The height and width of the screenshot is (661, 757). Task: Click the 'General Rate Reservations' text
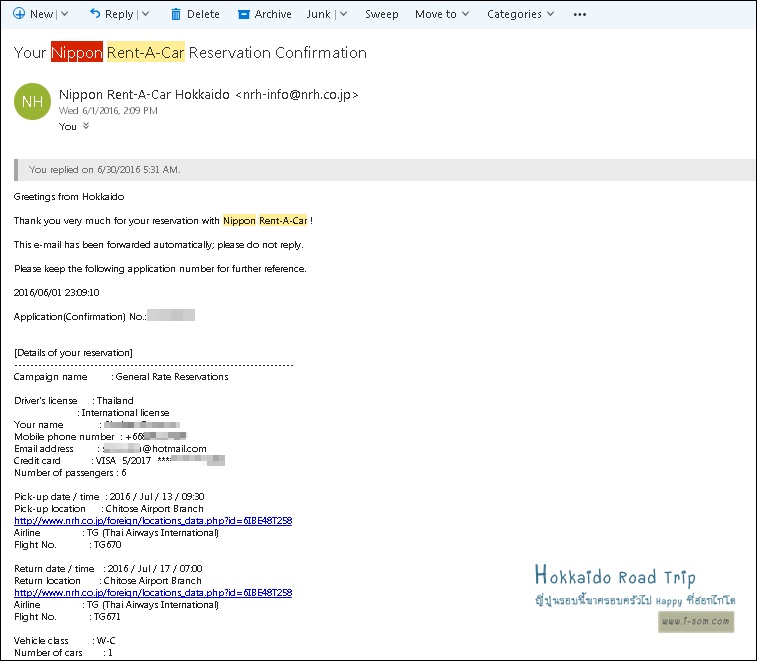[172, 377]
